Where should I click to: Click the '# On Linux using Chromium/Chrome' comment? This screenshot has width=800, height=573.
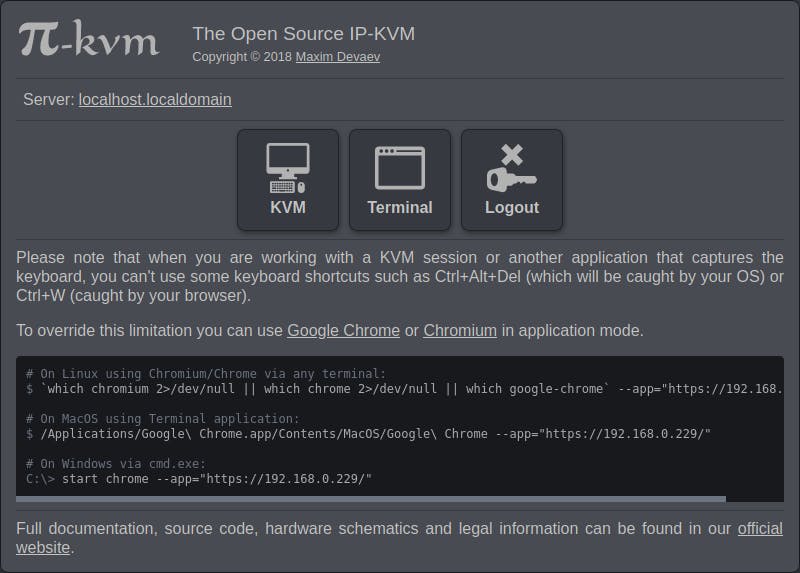206,374
